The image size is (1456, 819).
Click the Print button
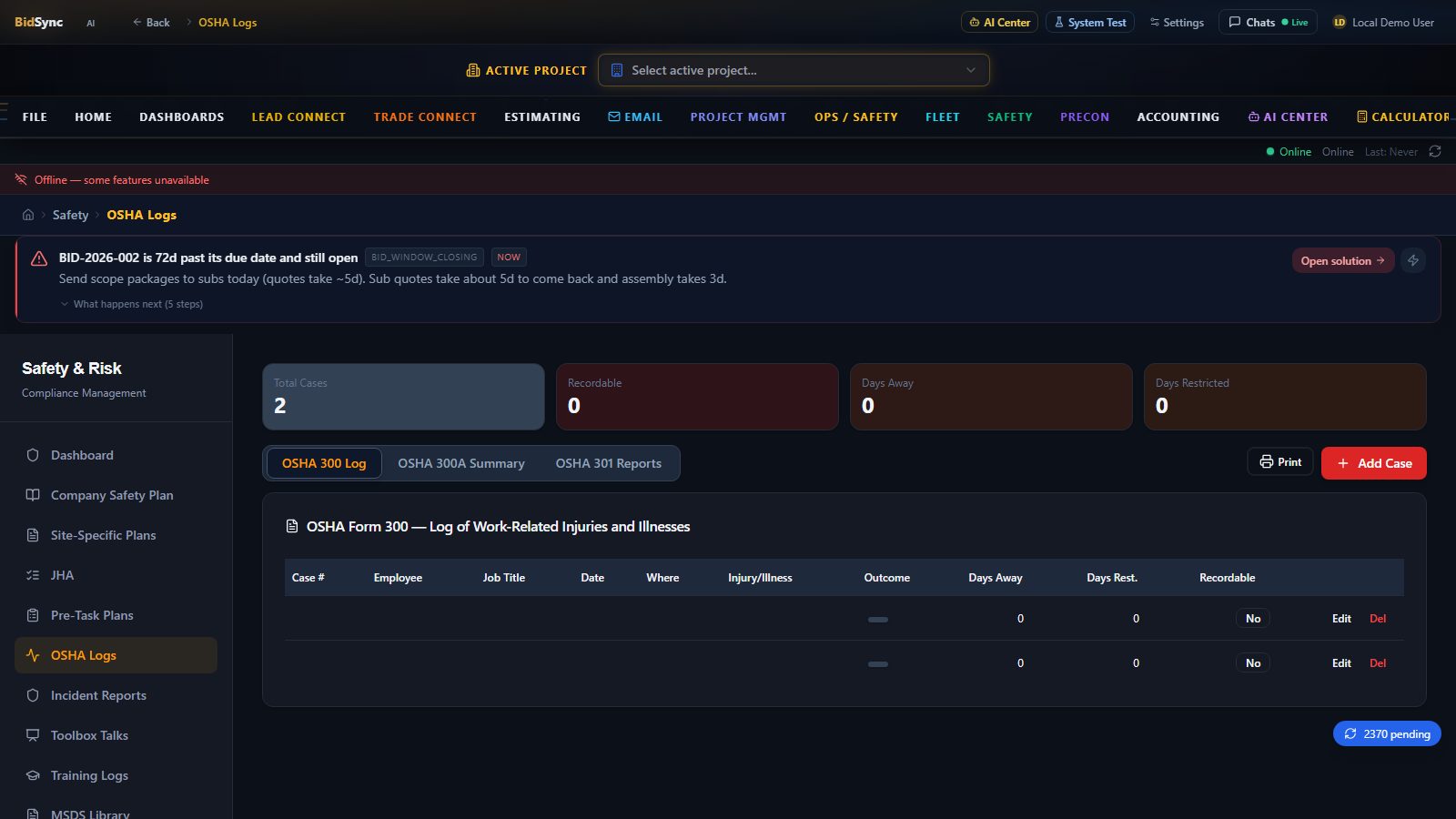(1280, 462)
